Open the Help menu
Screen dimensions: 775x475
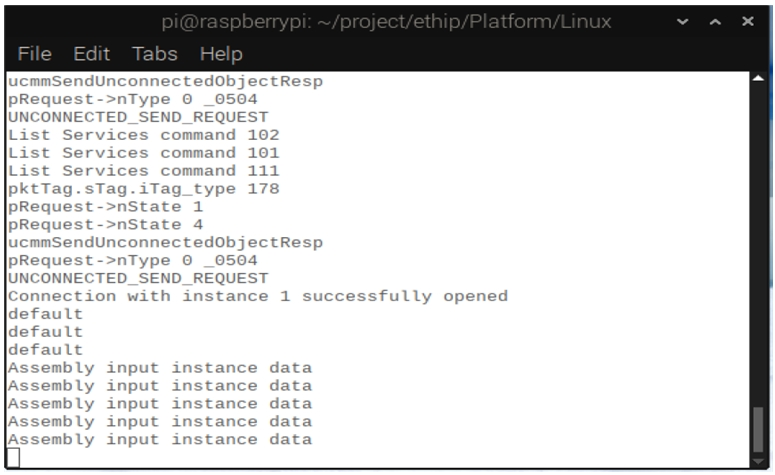[221, 54]
